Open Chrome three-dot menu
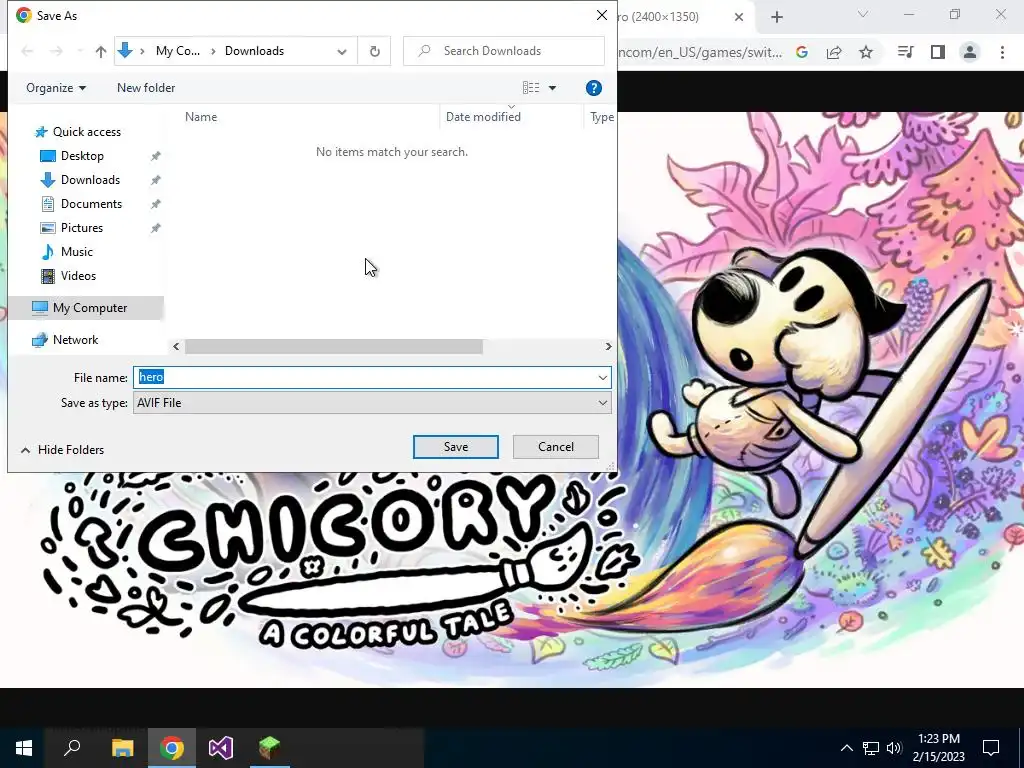Viewport: 1024px width, 768px height. tap(1002, 52)
